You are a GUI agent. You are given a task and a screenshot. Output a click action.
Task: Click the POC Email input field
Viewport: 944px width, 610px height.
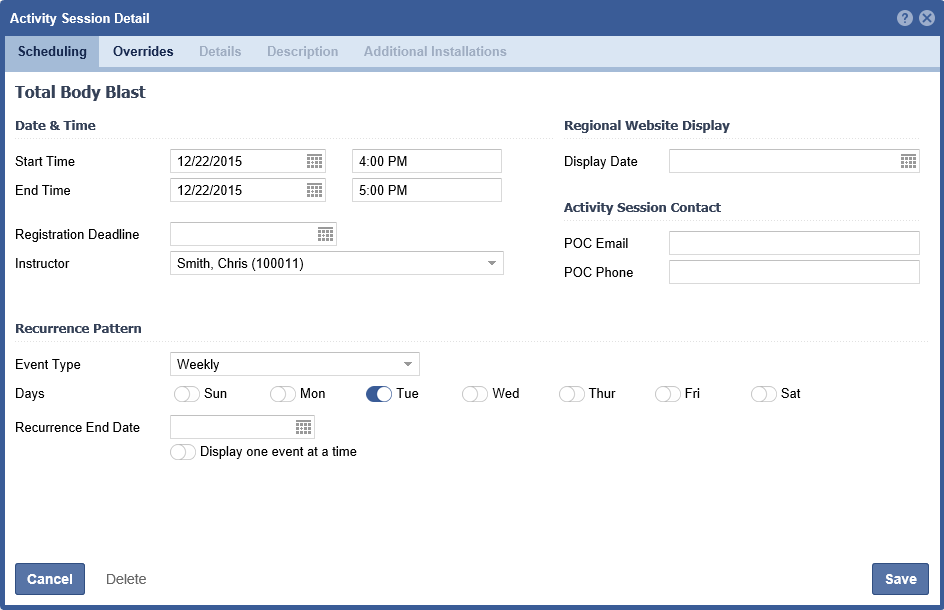793,243
